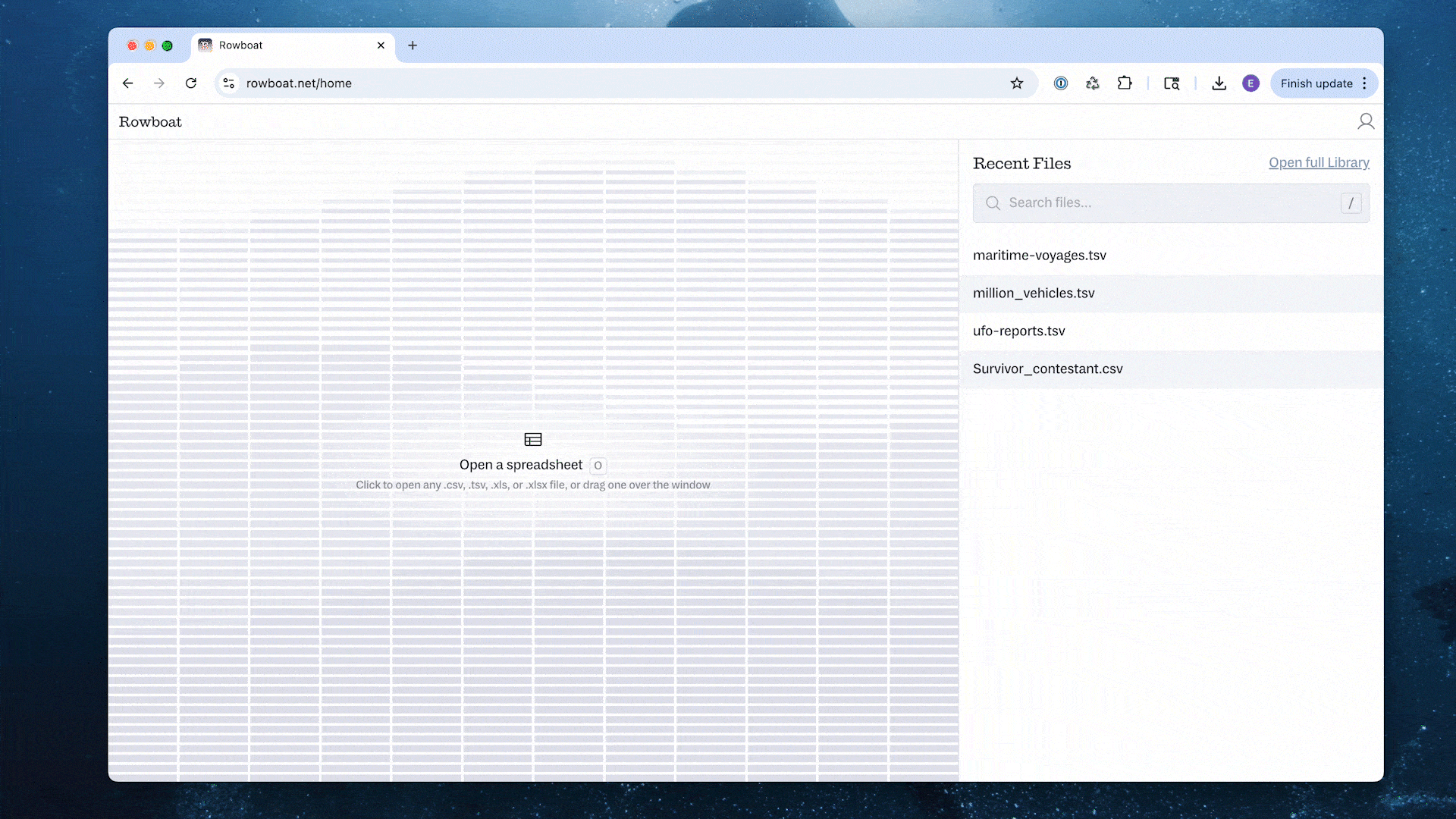
Task: Click the recycle extension icon
Action: click(1092, 83)
